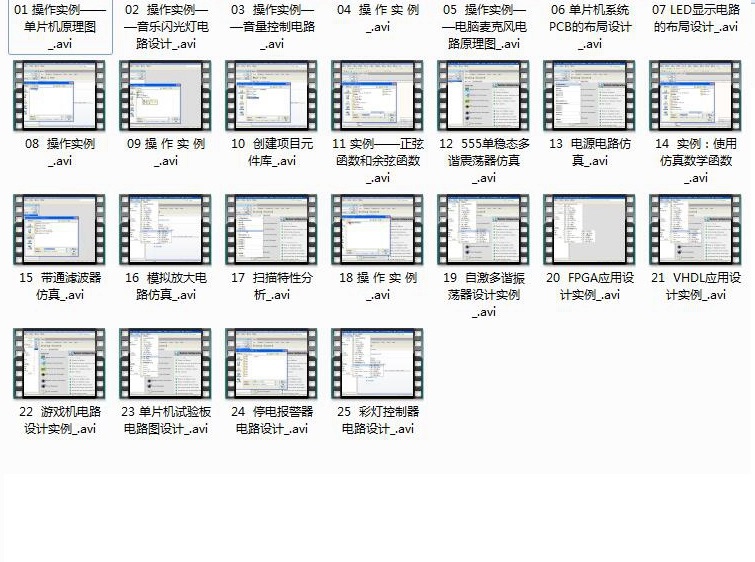Select the 16 模拟放大电路仿真 video icon
The width and height of the screenshot is (755, 562).
pyautogui.click(x=165, y=229)
